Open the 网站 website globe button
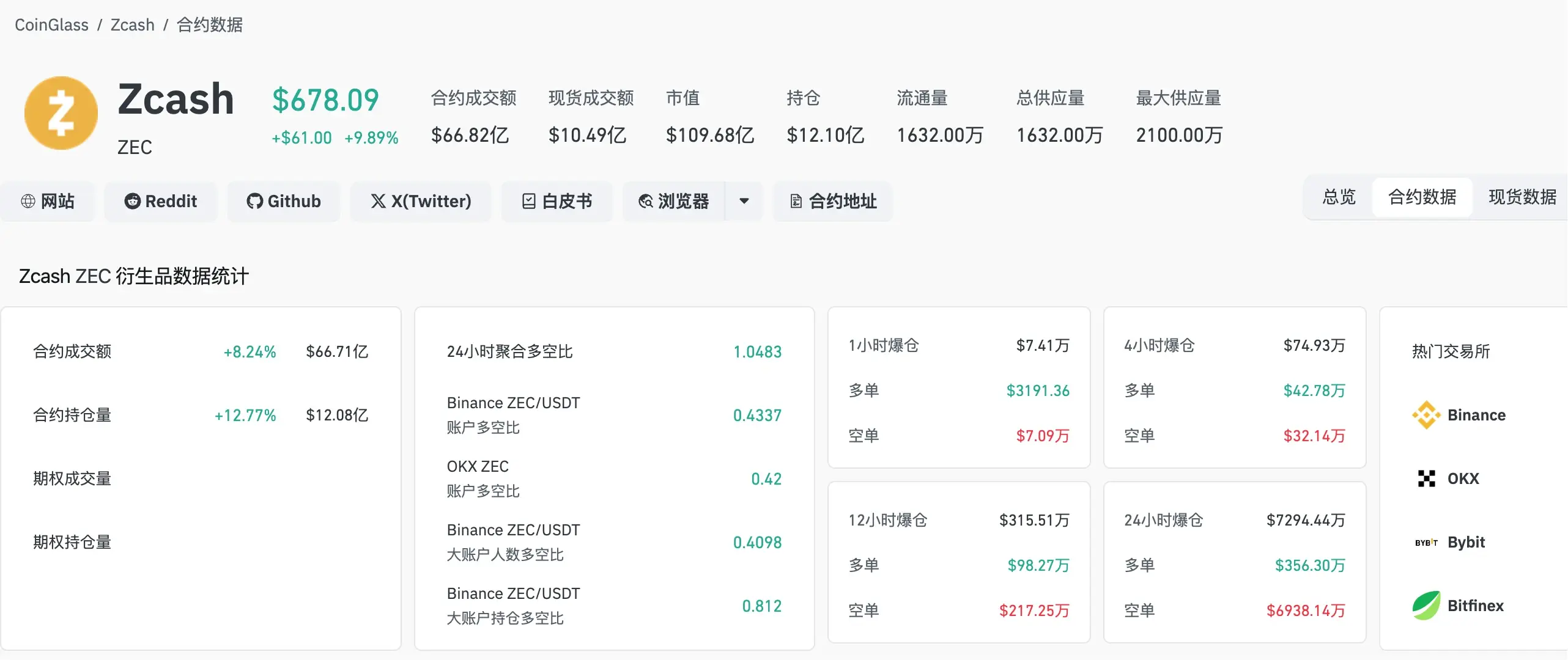This screenshot has height=660, width=1568. click(x=48, y=201)
